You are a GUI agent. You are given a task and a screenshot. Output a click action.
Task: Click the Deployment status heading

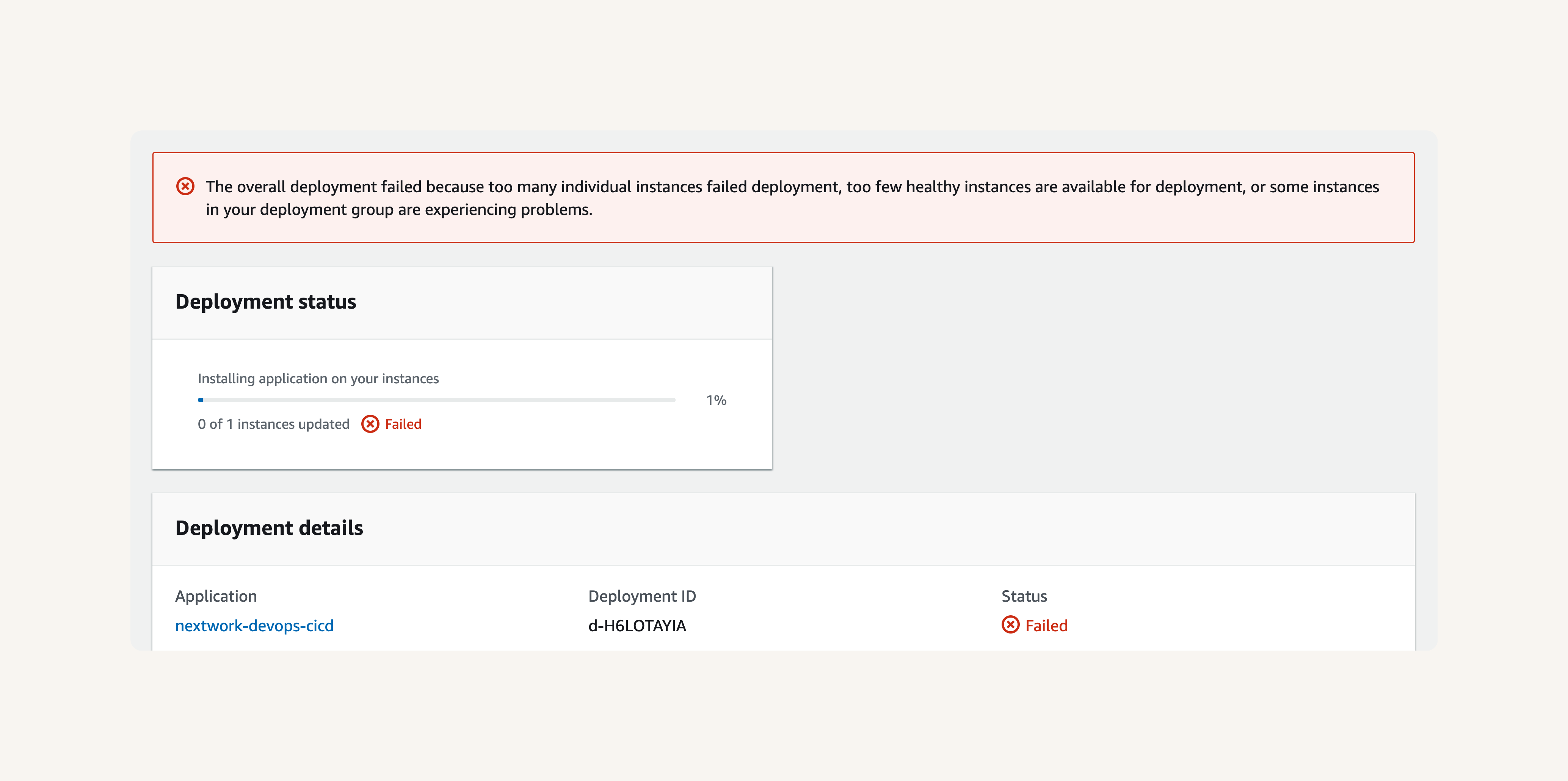click(265, 302)
